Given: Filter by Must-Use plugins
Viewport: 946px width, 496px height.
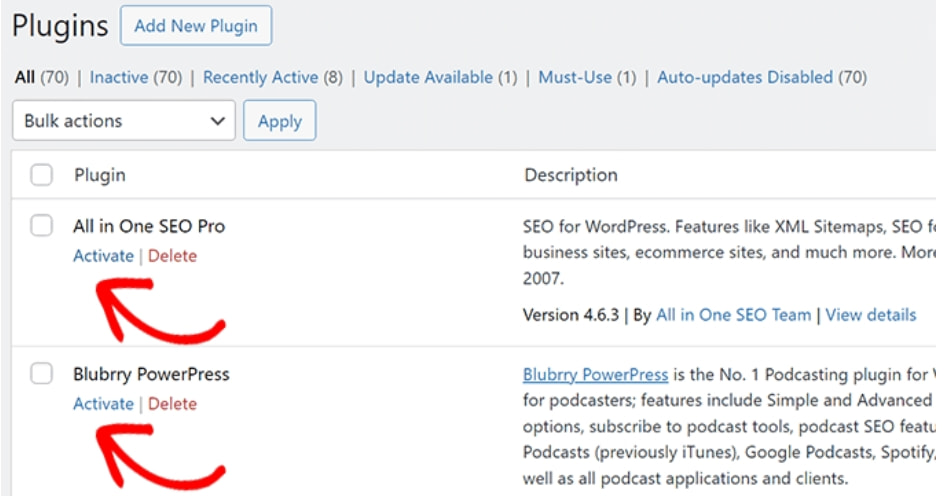Looking at the screenshot, I should (x=575, y=77).
